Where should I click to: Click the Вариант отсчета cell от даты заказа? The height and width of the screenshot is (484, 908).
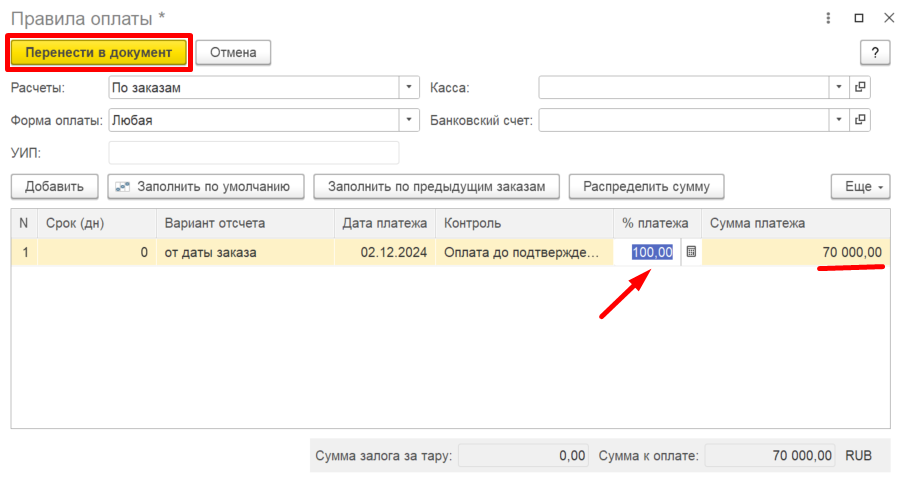(245, 252)
